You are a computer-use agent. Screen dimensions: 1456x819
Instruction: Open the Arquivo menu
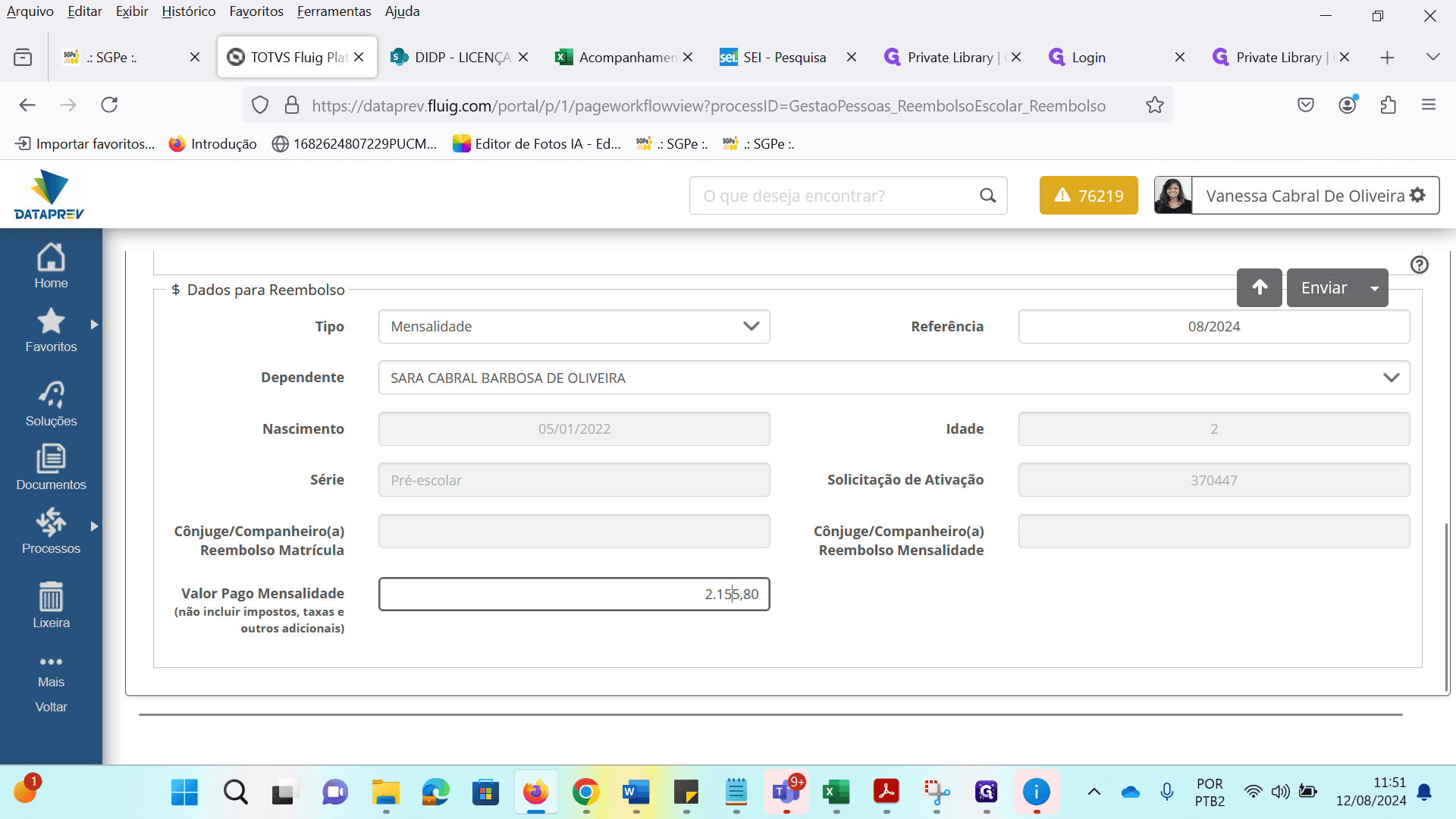(x=30, y=11)
